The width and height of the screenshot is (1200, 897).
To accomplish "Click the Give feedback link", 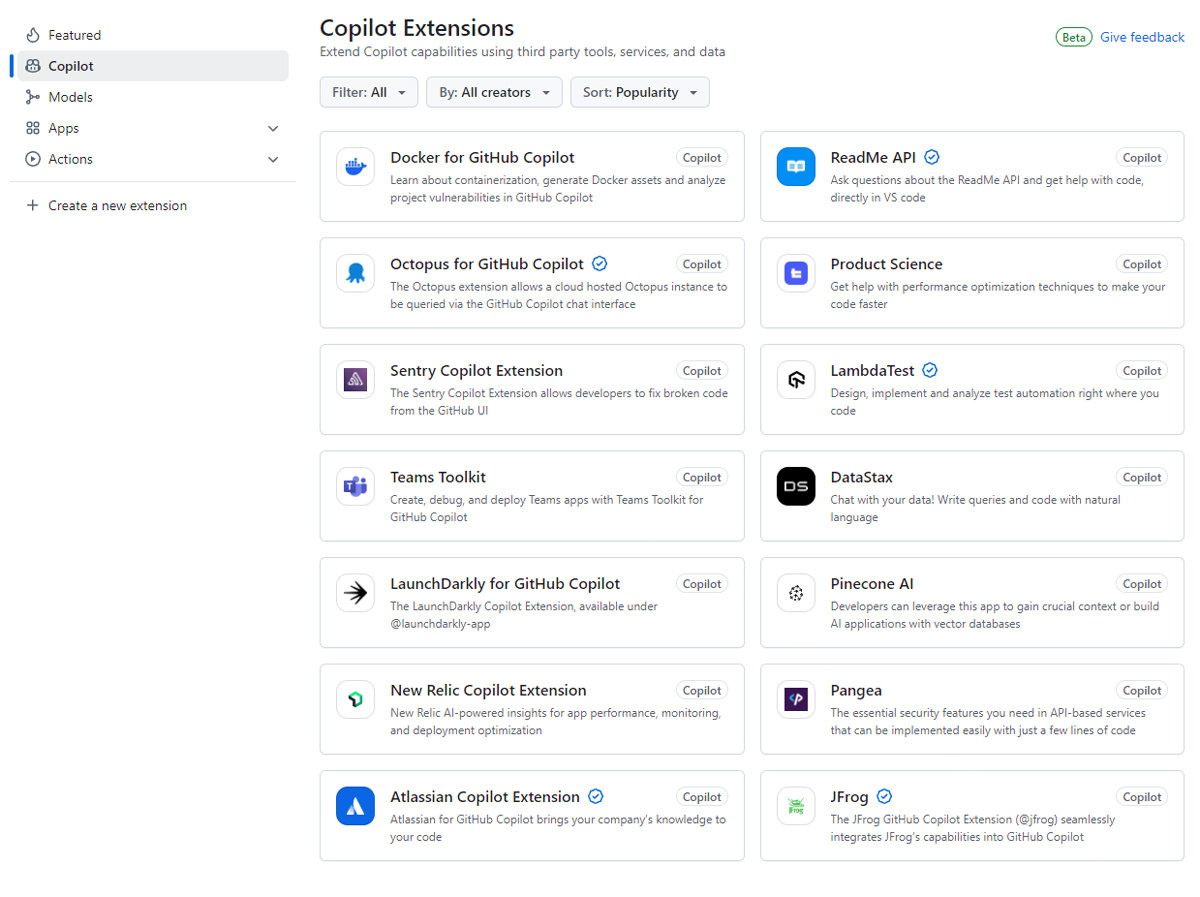I will (x=1141, y=36).
